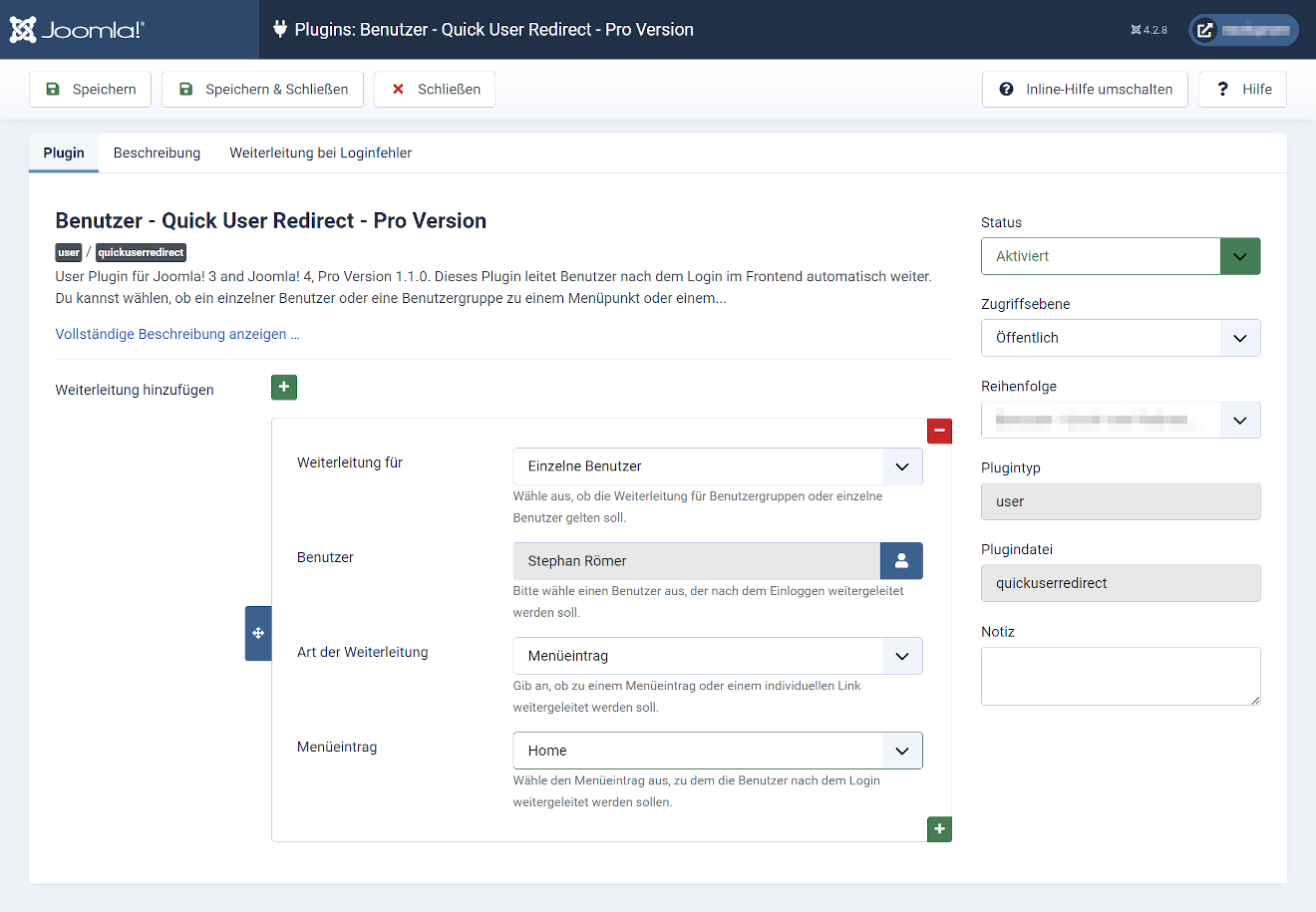
Task: Click the blue drag handle icon
Action: coord(257,633)
